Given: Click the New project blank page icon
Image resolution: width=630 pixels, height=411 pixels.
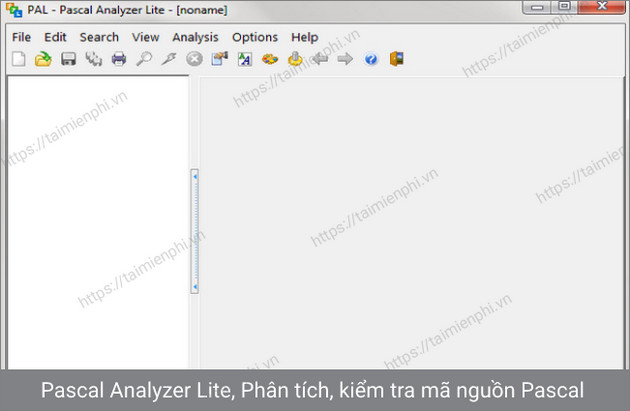Looking at the screenshot, I should 18,59.
